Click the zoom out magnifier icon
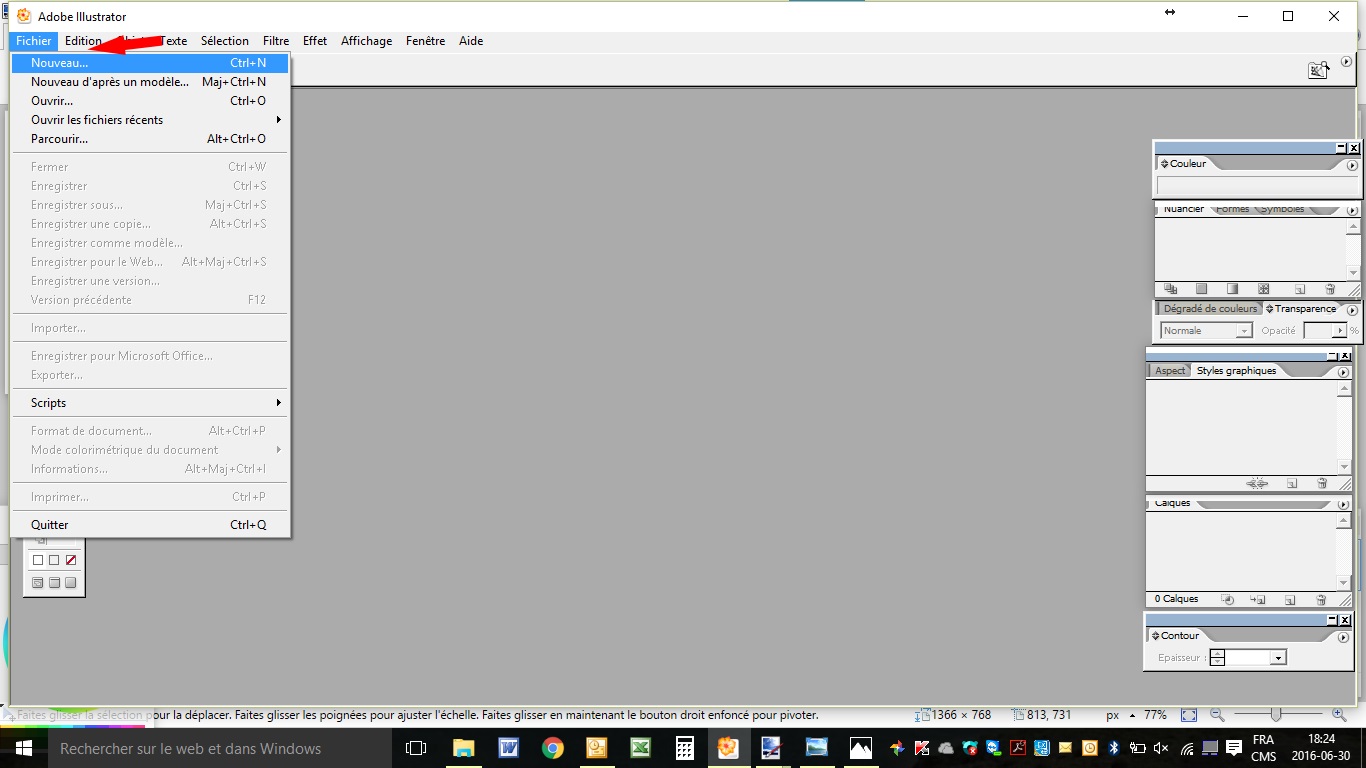 1217,715
